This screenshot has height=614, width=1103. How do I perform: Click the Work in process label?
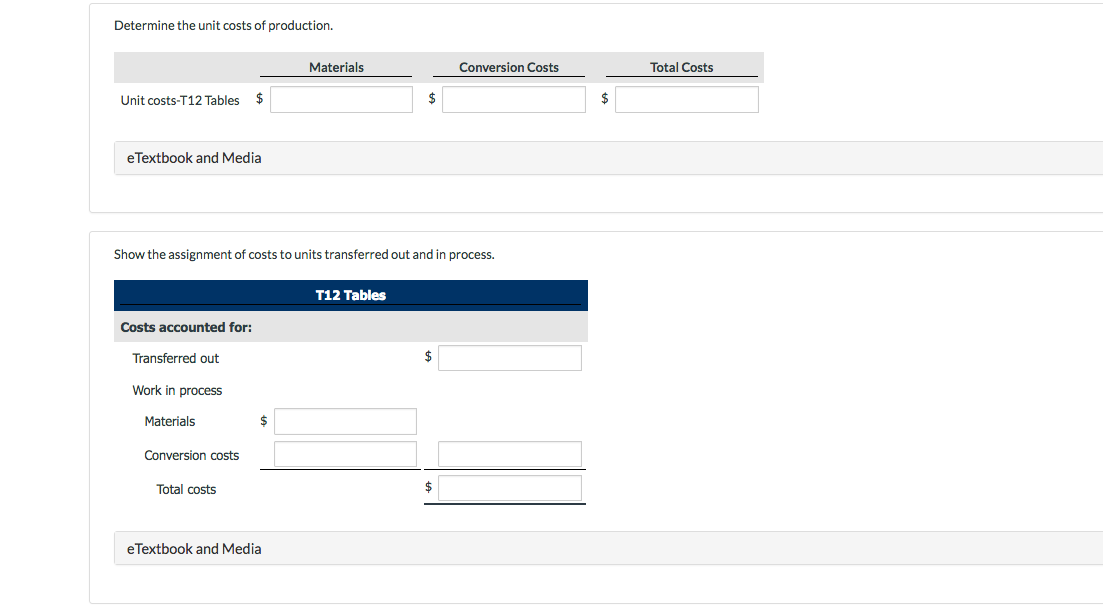[177, 390]
